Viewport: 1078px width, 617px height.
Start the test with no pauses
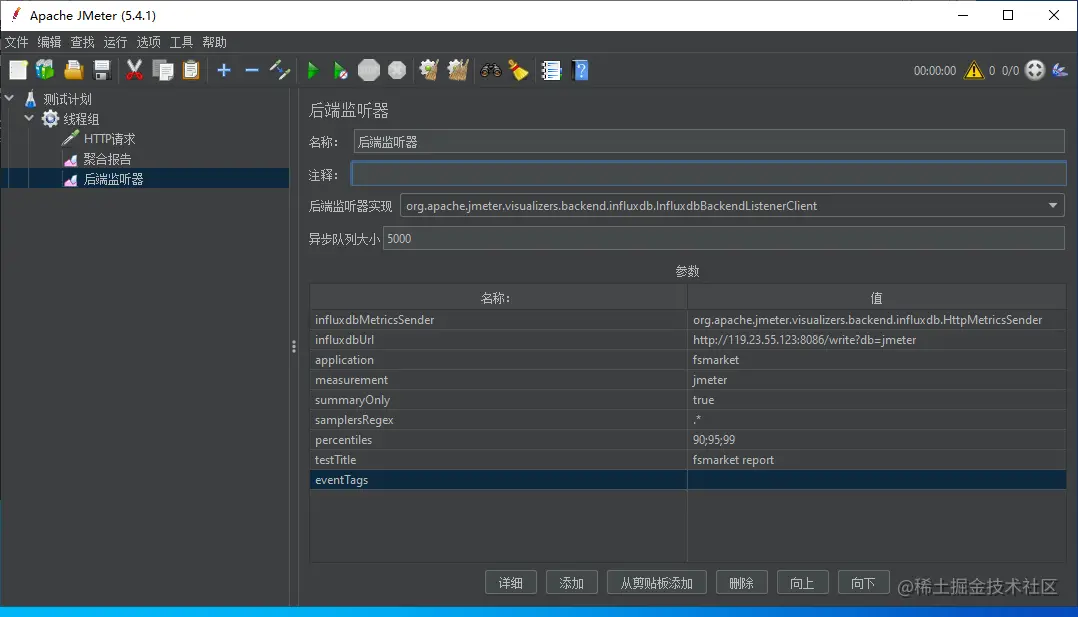point(340,70)
